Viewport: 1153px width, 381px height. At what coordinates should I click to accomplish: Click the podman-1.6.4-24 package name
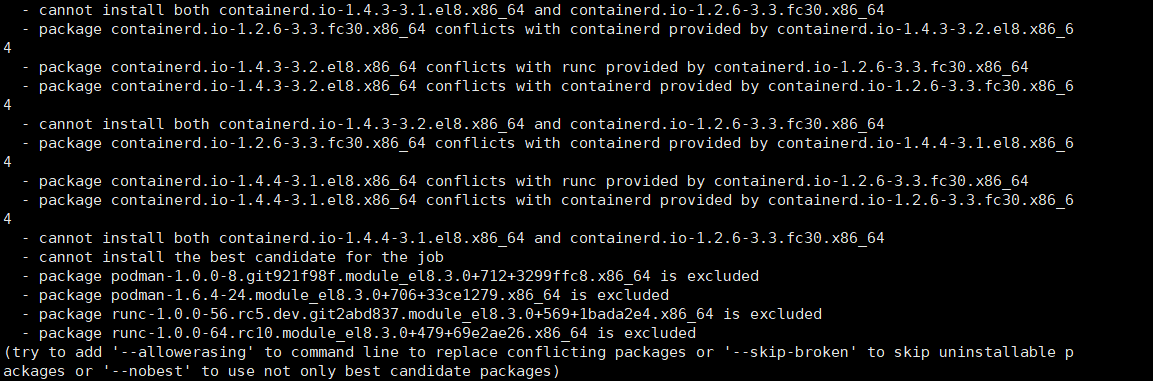pyautogui.click(x=336, y=296)
